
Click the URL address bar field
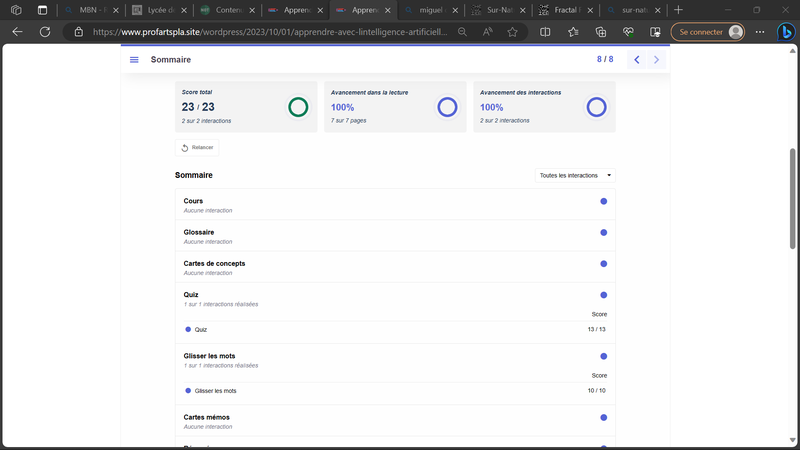(270, 32)
